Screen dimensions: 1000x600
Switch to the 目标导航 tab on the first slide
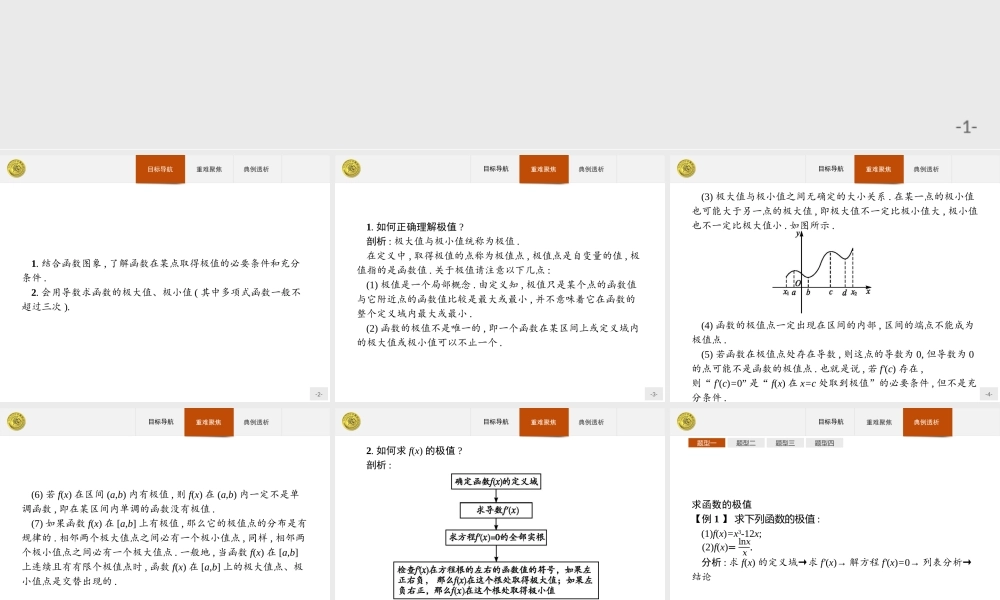click(160, 169)
